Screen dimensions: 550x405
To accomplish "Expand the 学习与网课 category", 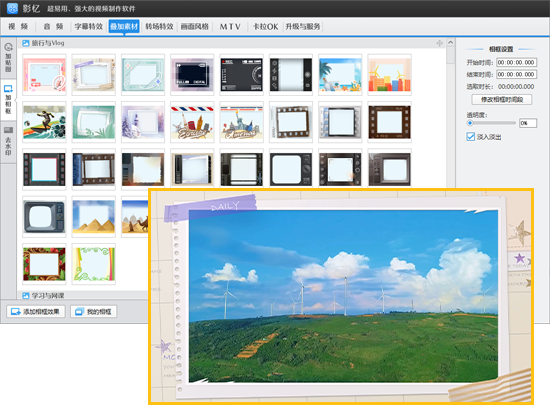I will [x=43, y=296].
